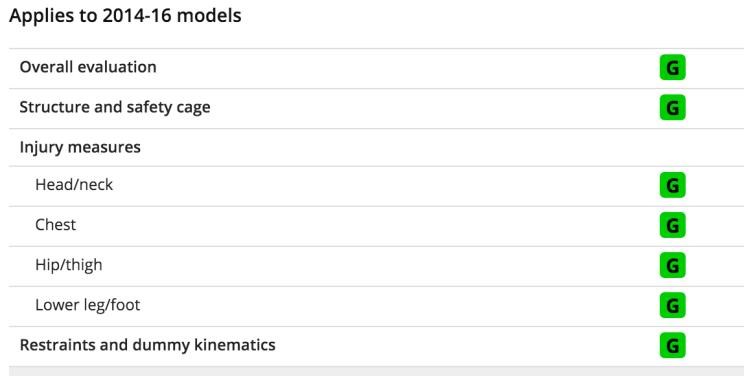Click the gray bar below the ratings table
Image resolution: width=744 pixels, height=376 pixels.
pyautogui.click(x=376, y=371)
